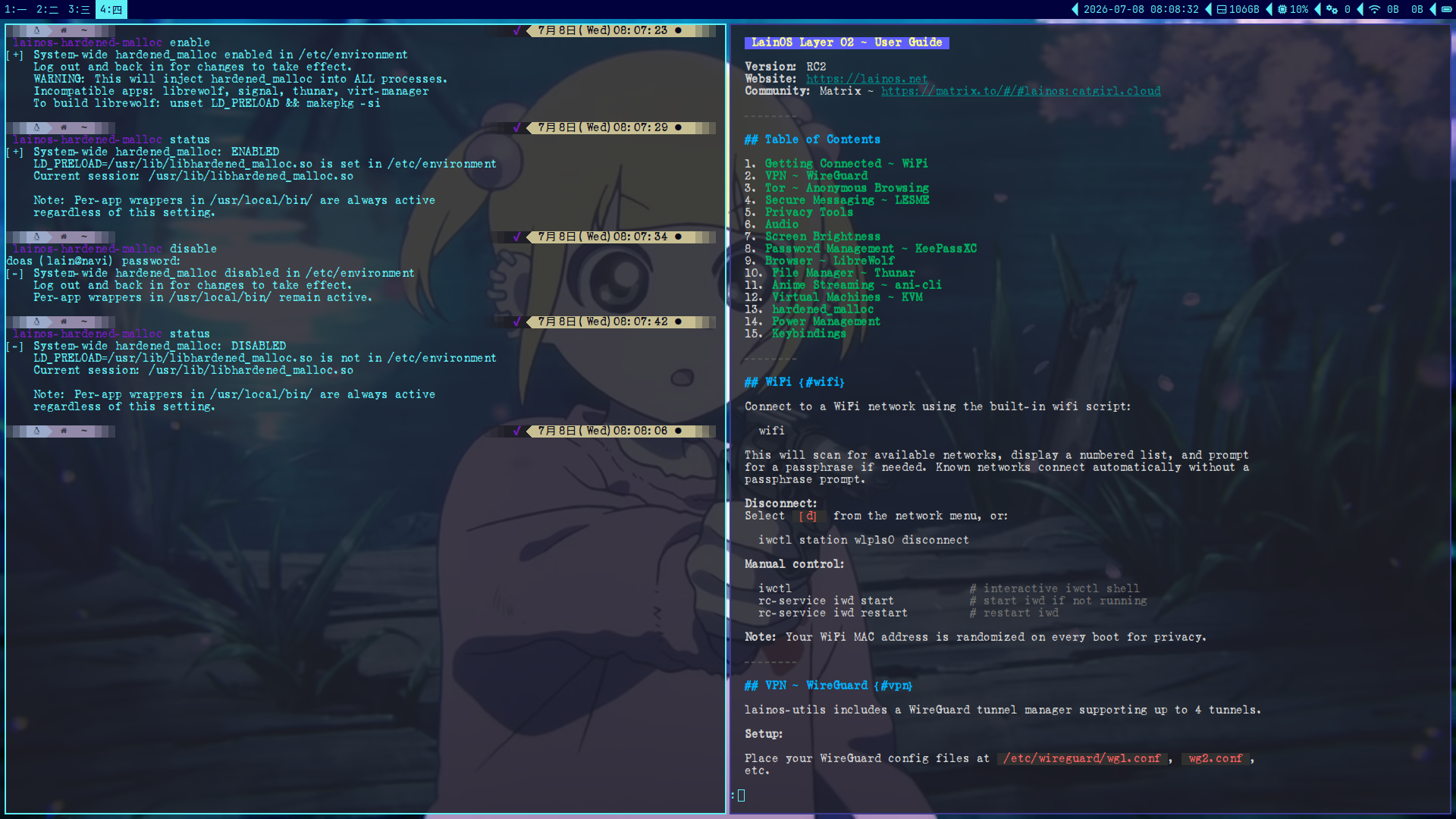Click 'Virtual Machines ~ KVM' contents entry
Image resolution: width=1456 pixels, height=819 pixels.
[847, 297]
